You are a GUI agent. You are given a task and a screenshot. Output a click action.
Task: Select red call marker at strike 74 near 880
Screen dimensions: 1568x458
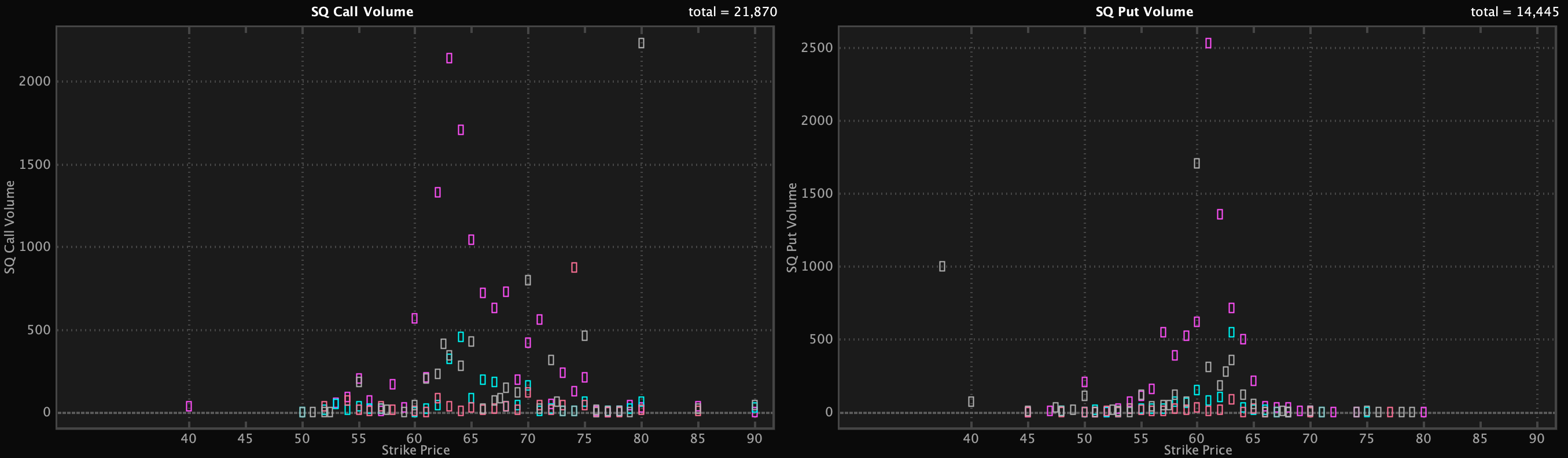coord(574,268)
